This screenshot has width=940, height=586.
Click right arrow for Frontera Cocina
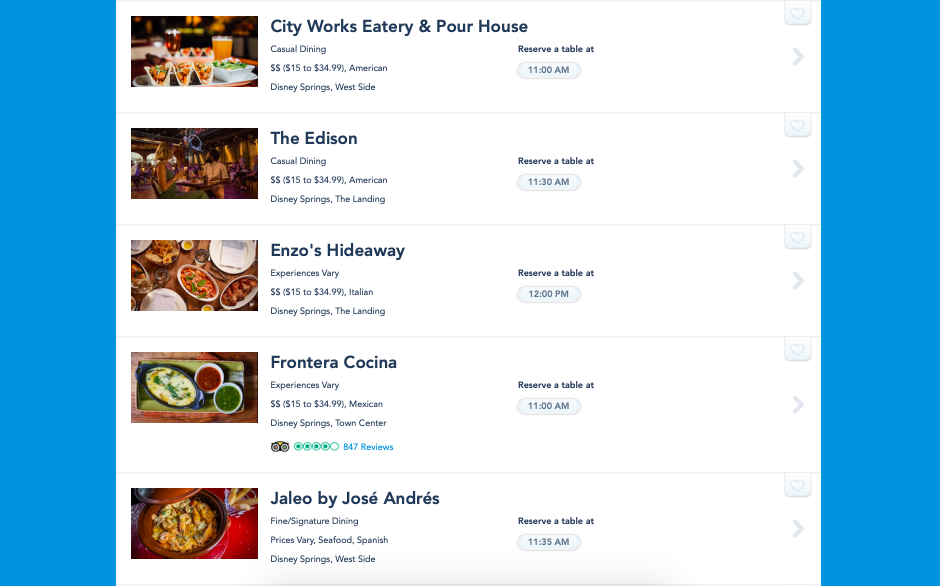pos(798,405)
